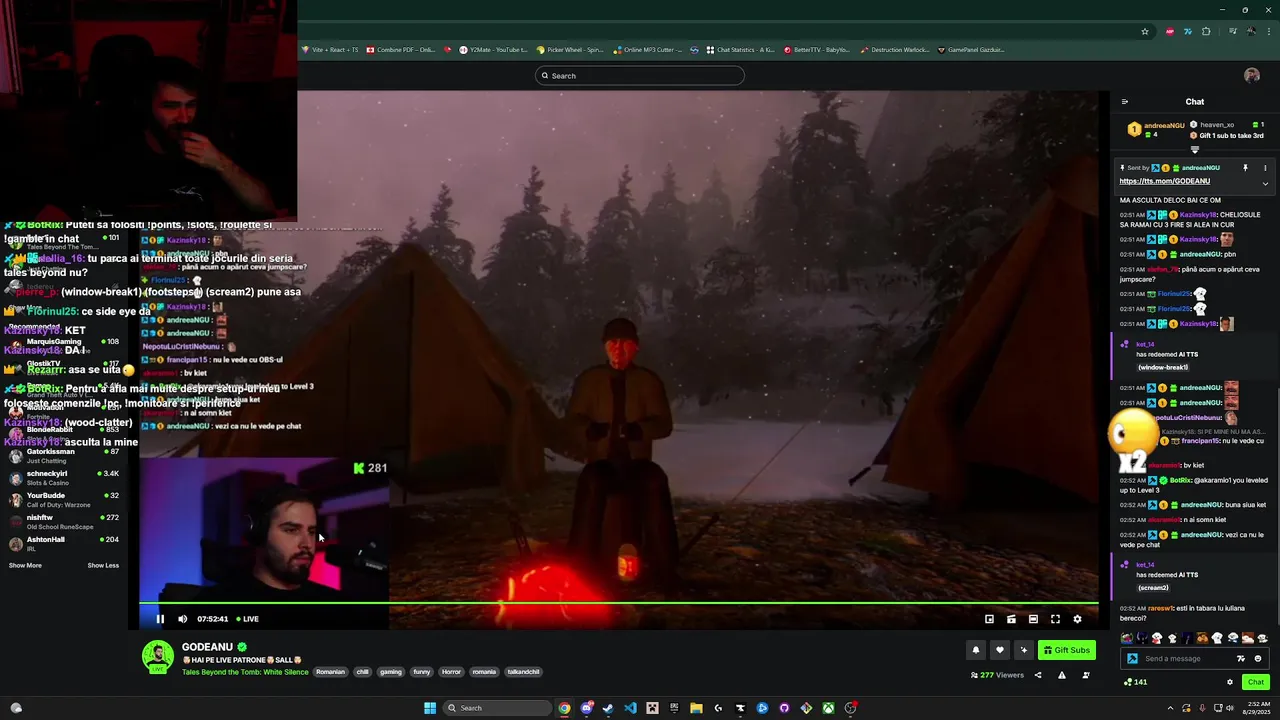The image size is (1280, 720).
Task: Open Chat Statistics bookmark
Action: tap(740, 50)
